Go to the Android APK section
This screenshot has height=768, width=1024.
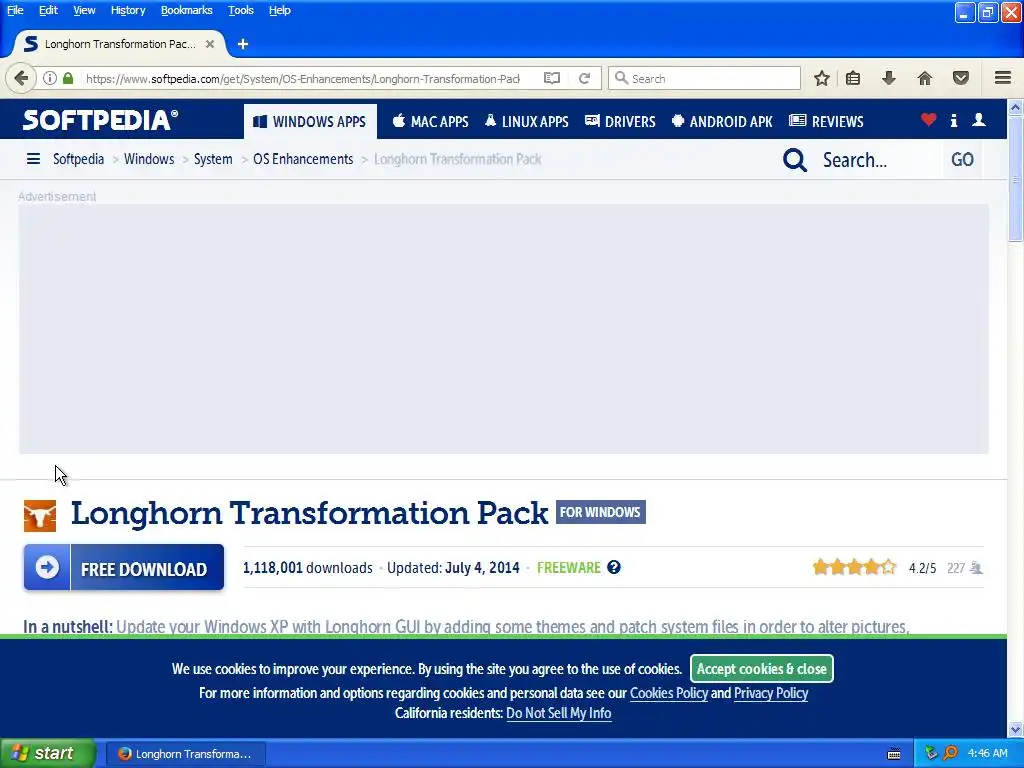click(722, 121)
